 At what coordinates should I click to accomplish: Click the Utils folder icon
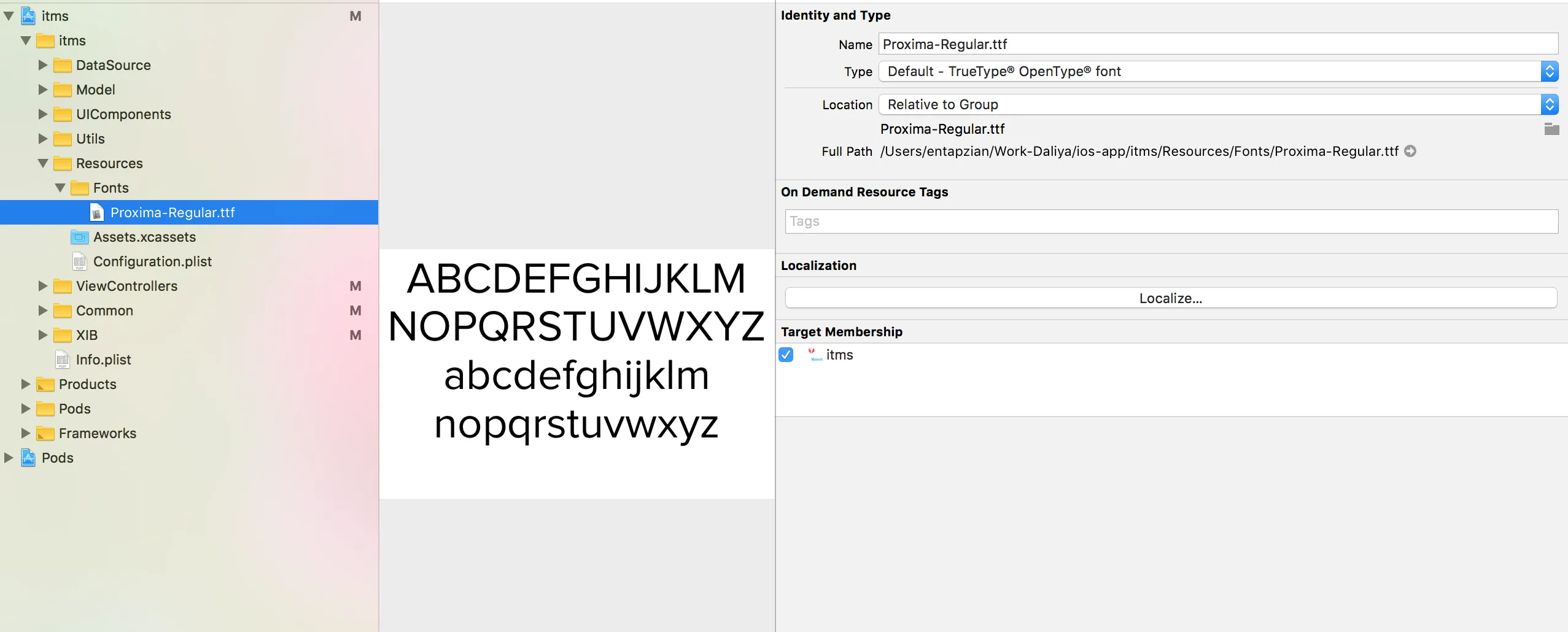pos(63,139)
